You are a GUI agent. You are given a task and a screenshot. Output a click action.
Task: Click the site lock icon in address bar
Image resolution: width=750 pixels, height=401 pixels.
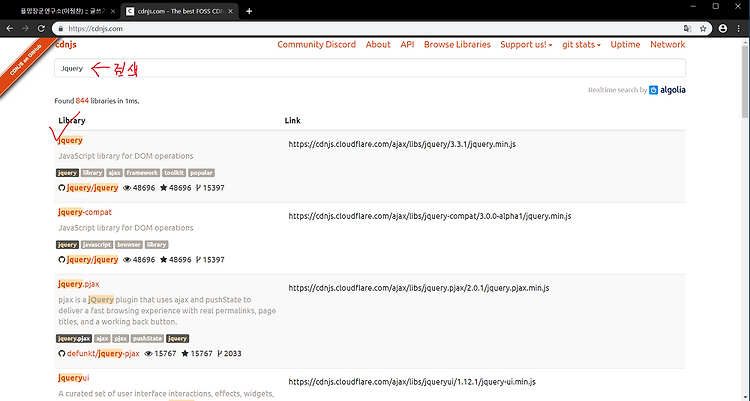60,29
